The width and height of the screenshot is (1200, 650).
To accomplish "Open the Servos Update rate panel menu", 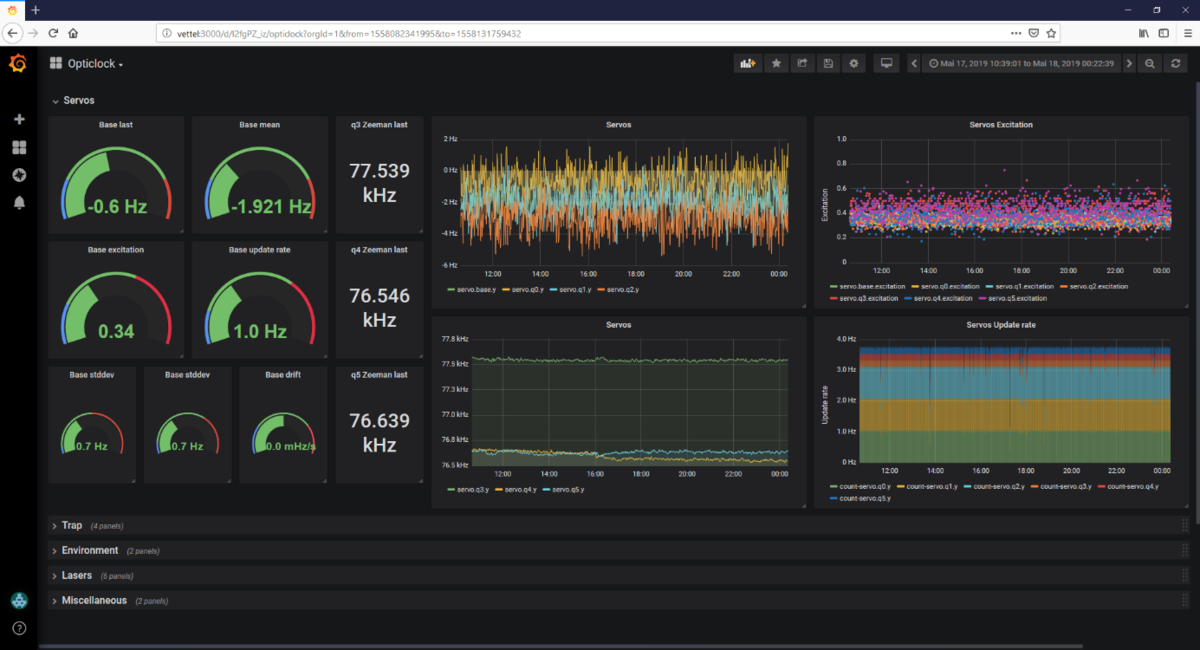I will tap(1000, 325).
